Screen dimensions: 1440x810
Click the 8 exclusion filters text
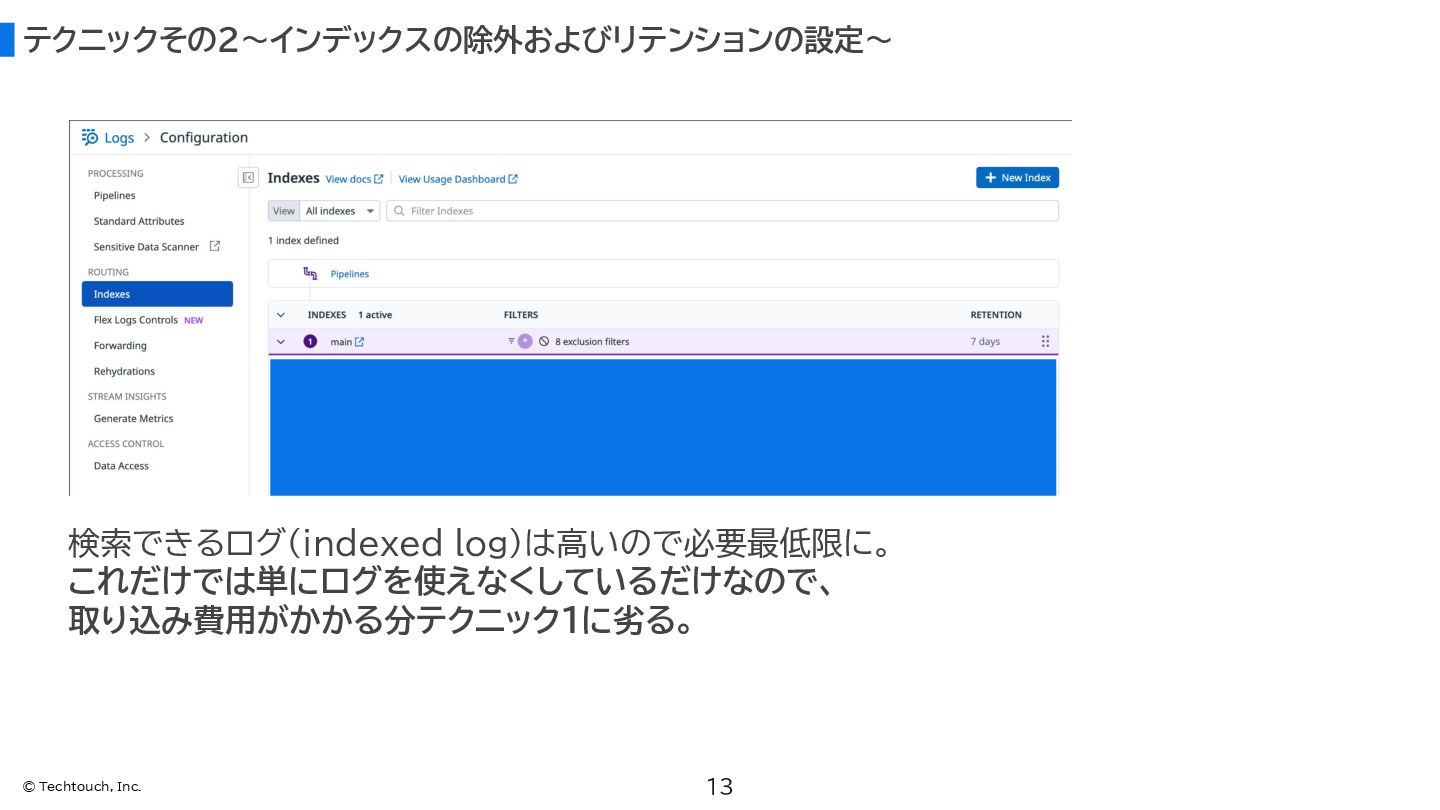(592, 342)
